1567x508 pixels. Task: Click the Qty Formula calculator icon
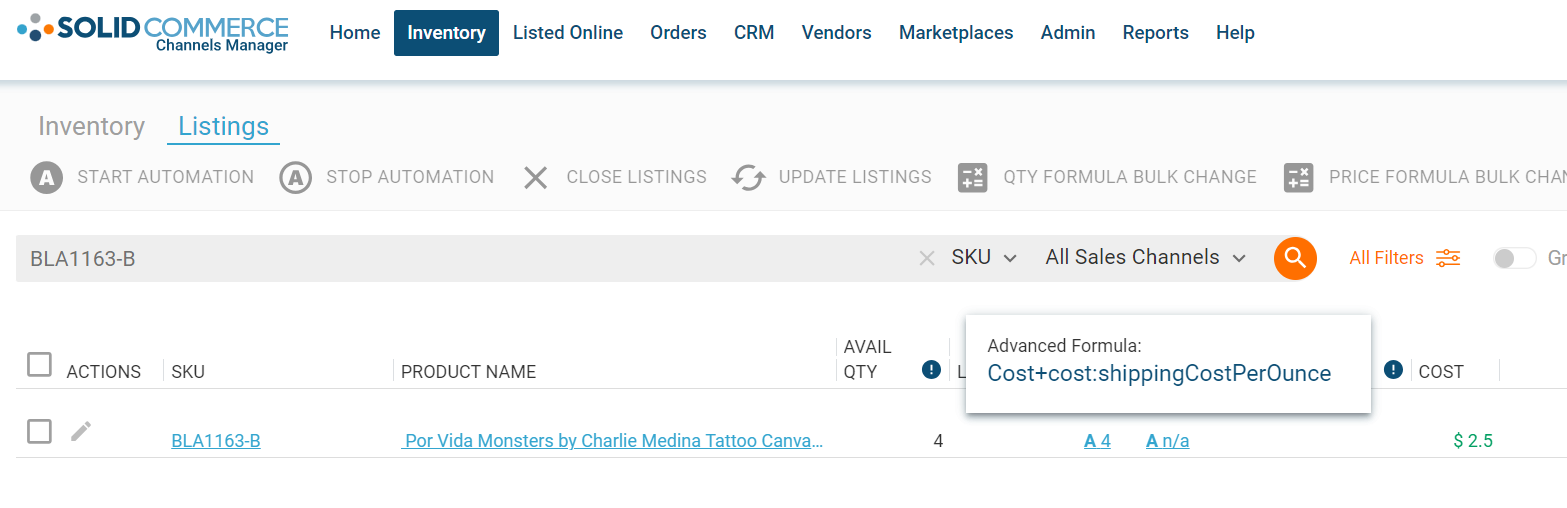click(x=972, y=178)
